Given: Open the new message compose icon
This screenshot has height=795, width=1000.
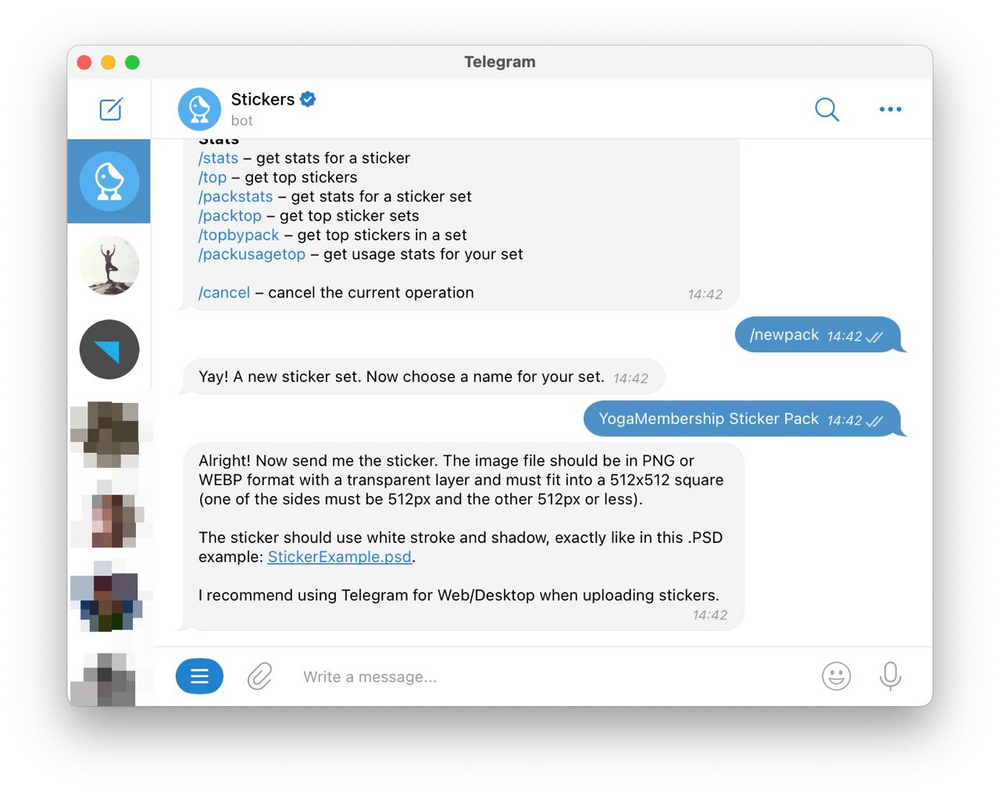Looking at the screenshot, I should point(110,108).
